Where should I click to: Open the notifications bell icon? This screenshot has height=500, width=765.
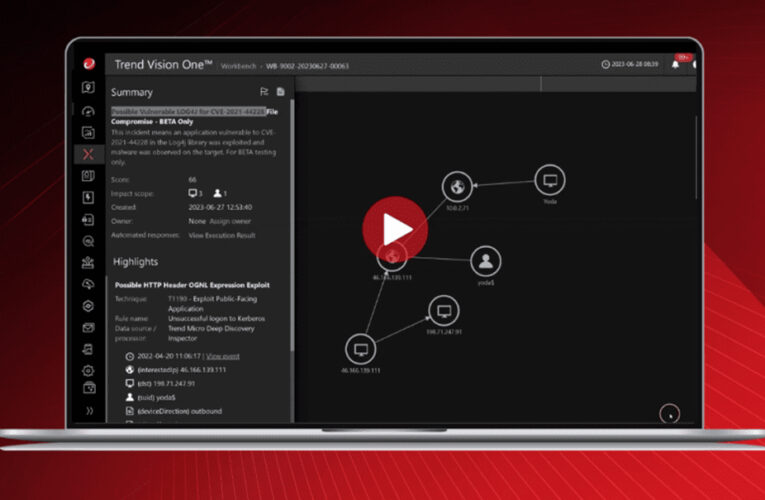pos(675,64)
